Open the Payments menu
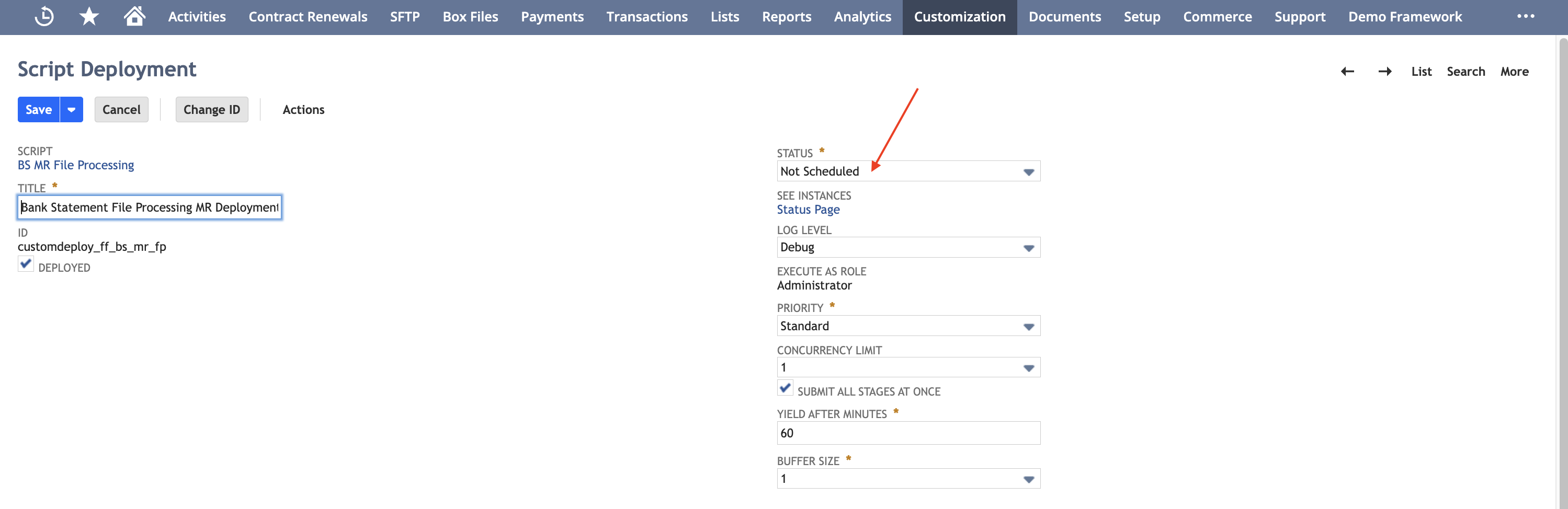This screenshot has width=1568, height=509. [552, 17]
